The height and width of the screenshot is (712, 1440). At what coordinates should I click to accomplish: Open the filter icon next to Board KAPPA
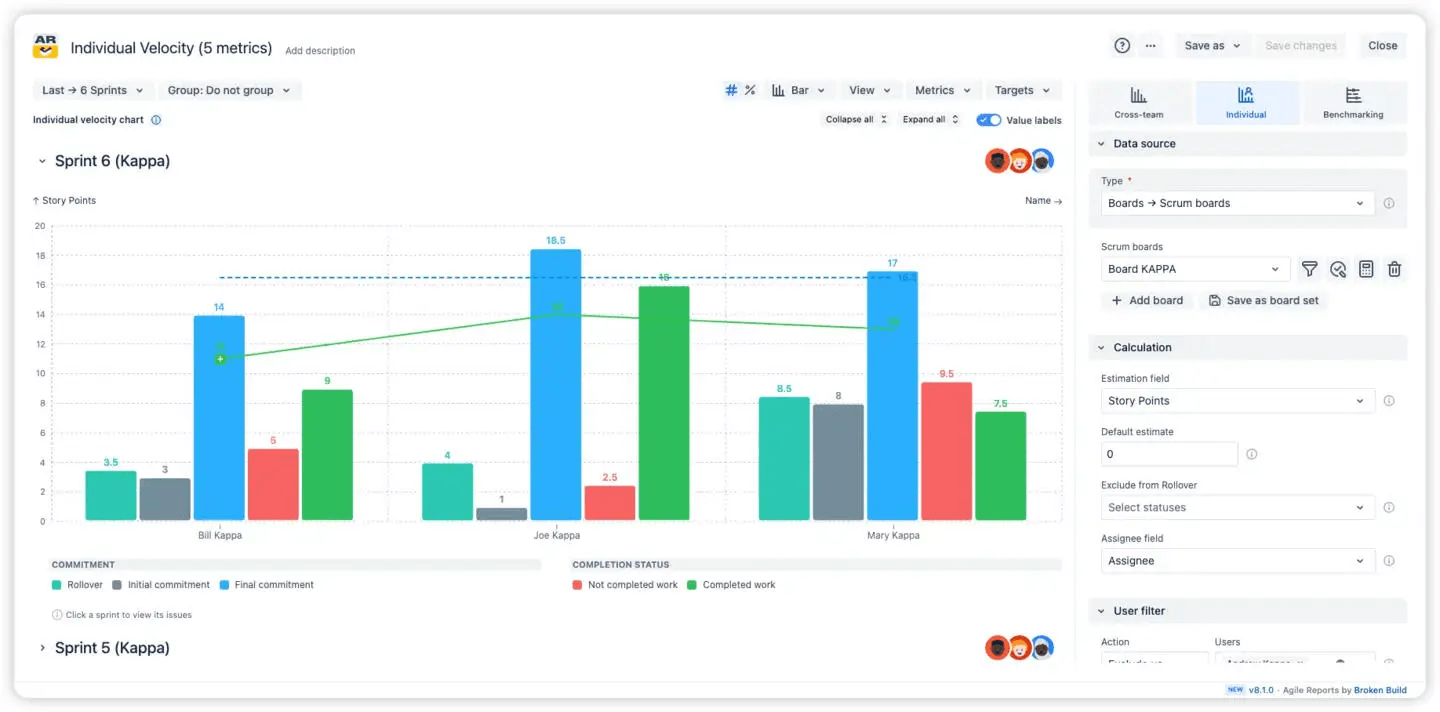(1309, 269)
